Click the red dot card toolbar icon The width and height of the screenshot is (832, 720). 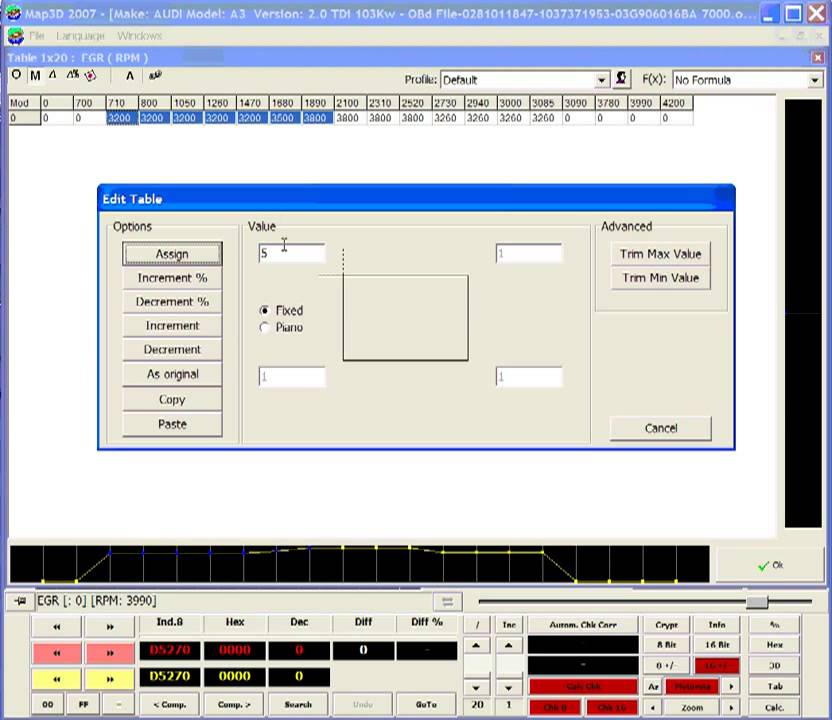click(x=91, y=76)
